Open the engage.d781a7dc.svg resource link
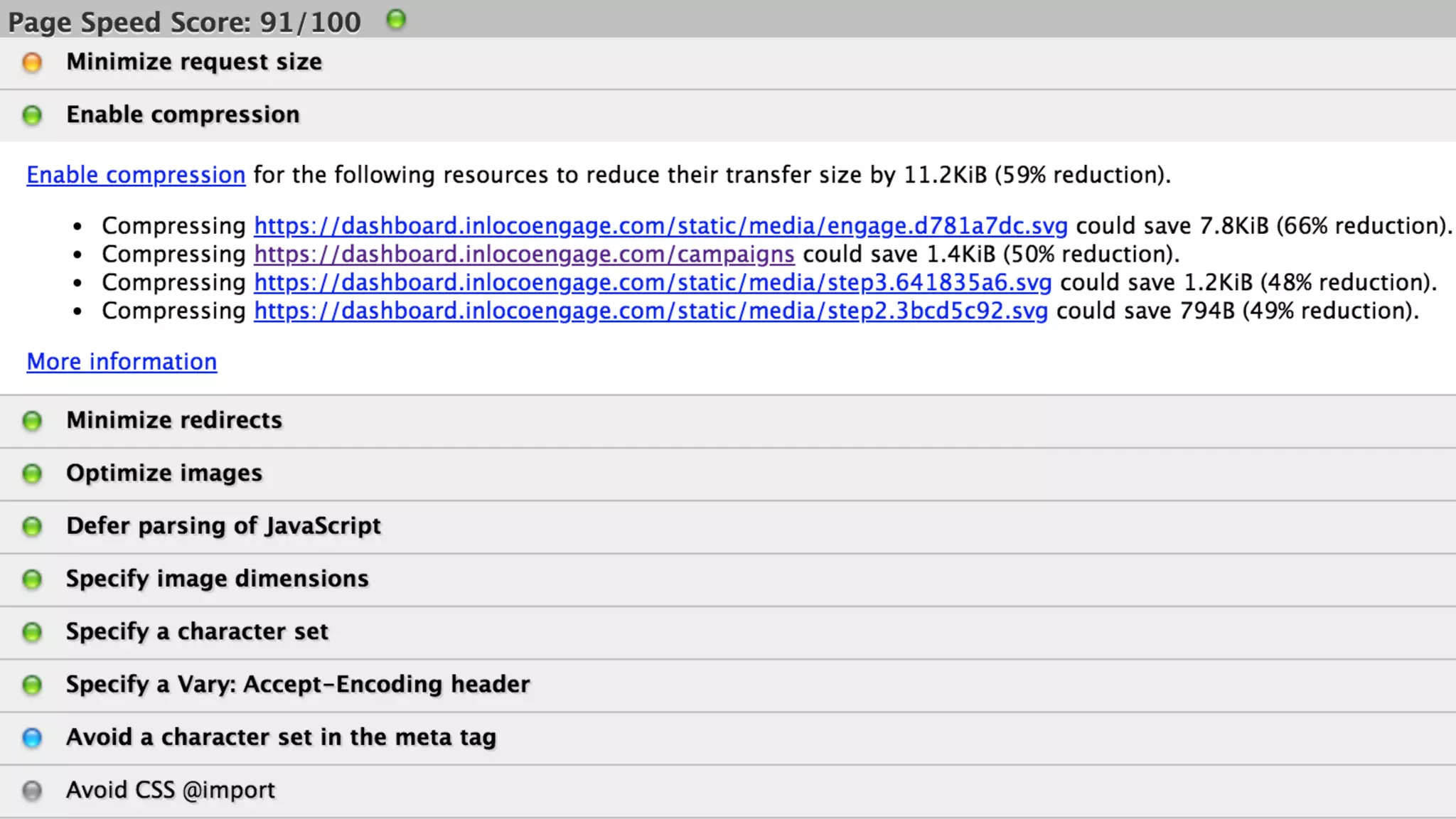 click(660, 226)
